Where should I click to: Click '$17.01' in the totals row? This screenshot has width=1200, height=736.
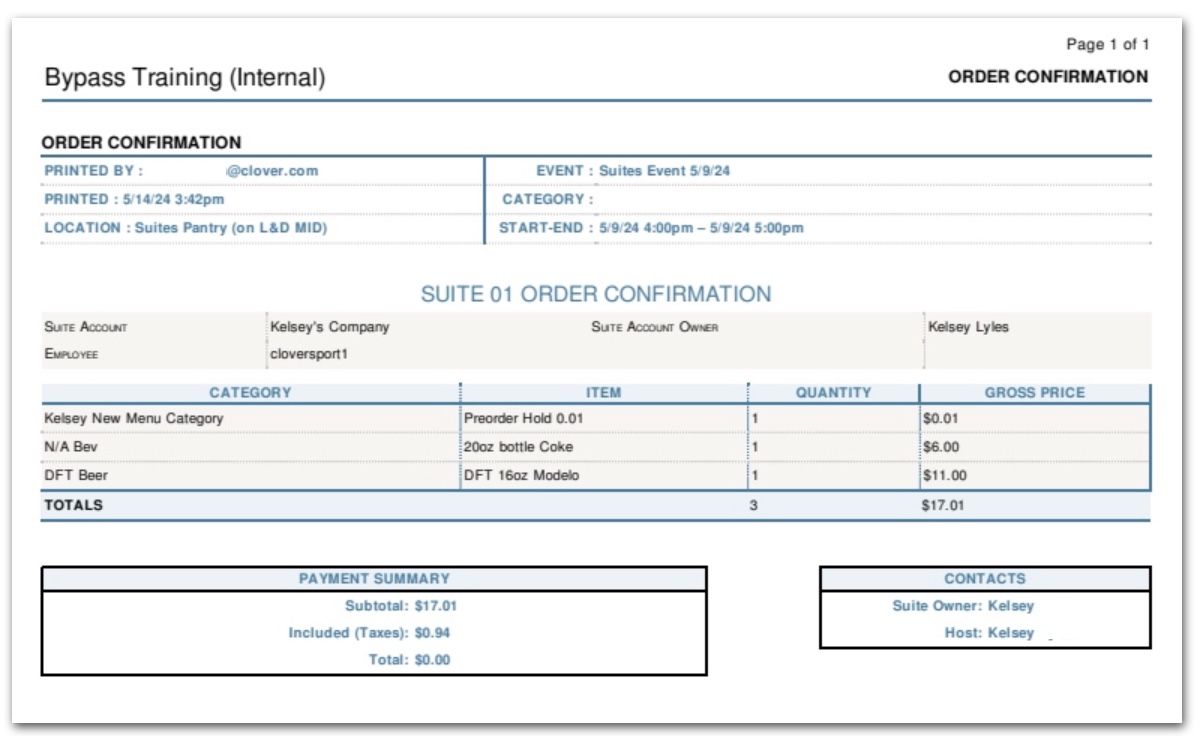(x=943, y=506)
